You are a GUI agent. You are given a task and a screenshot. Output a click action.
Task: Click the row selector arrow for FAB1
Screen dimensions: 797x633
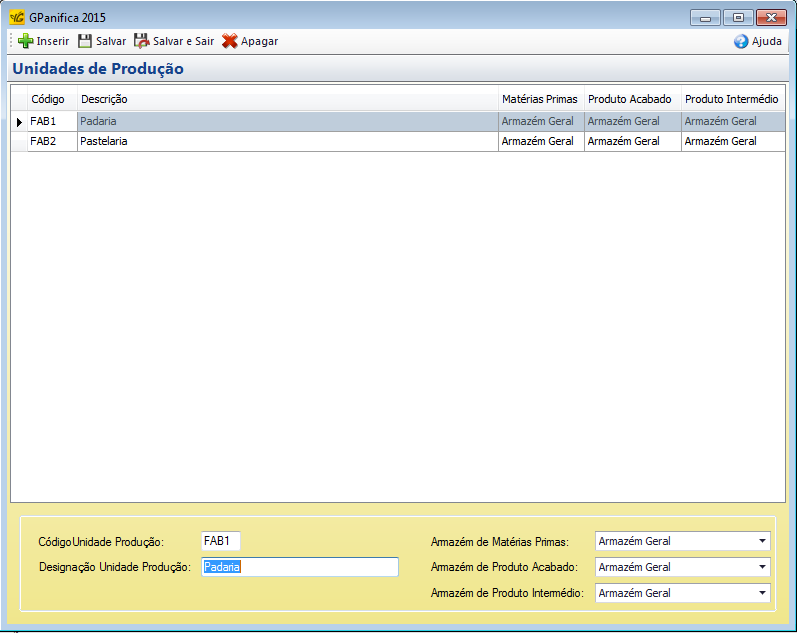[x=19, y=122]
